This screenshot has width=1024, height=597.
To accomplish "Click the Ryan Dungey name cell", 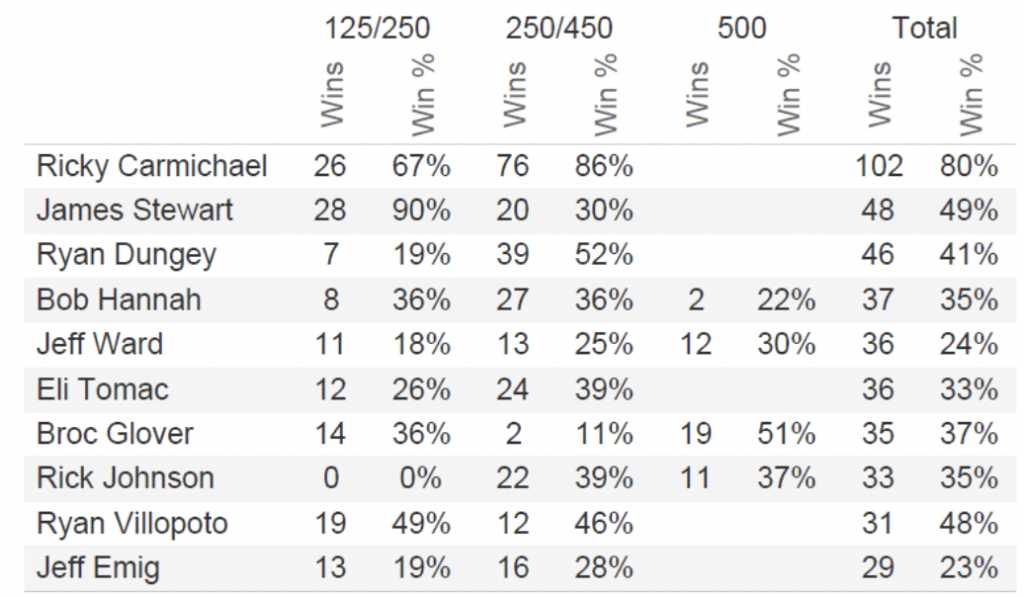I will pyautogui.click(x=126, y=255).
